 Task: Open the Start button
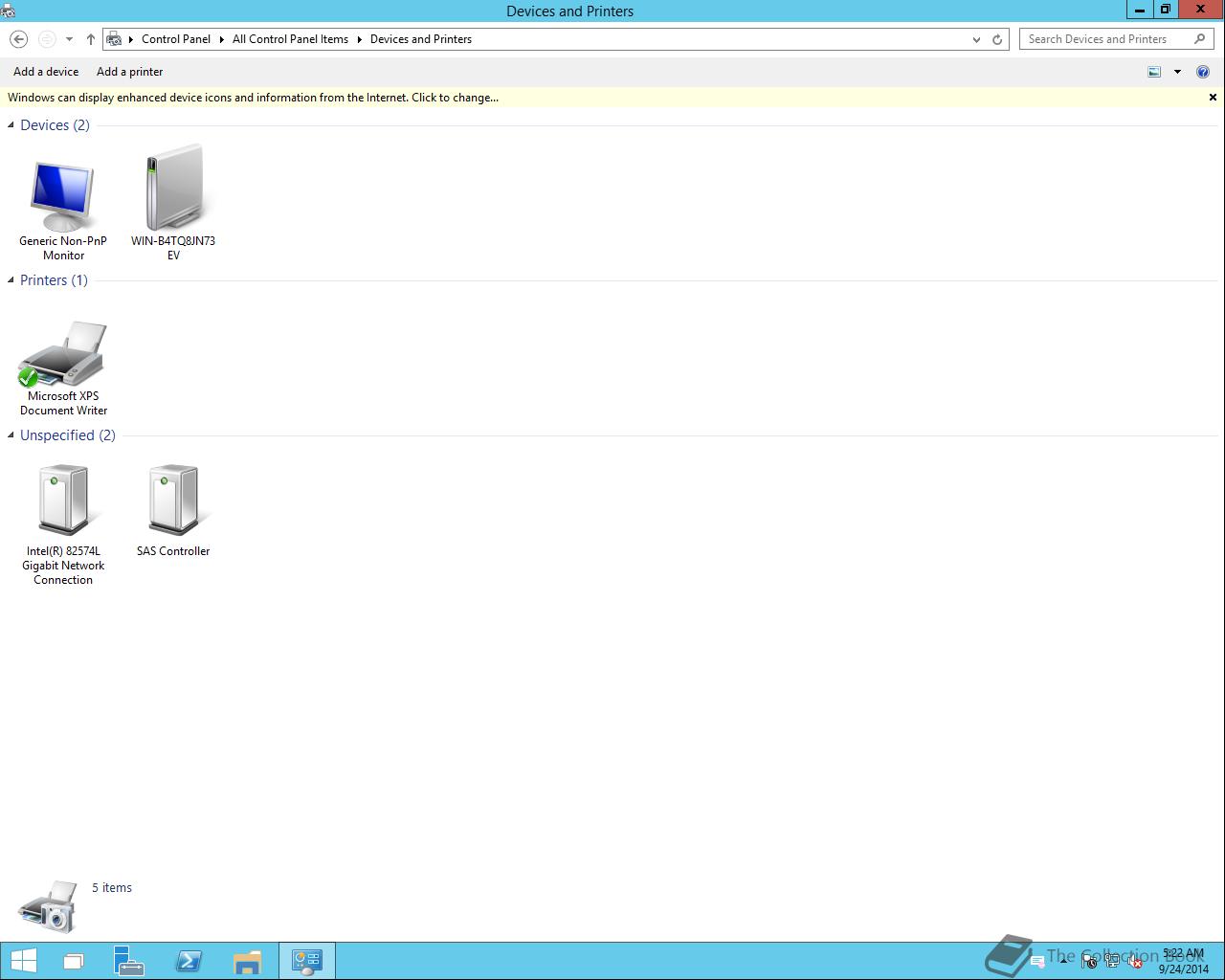(24, 961)
